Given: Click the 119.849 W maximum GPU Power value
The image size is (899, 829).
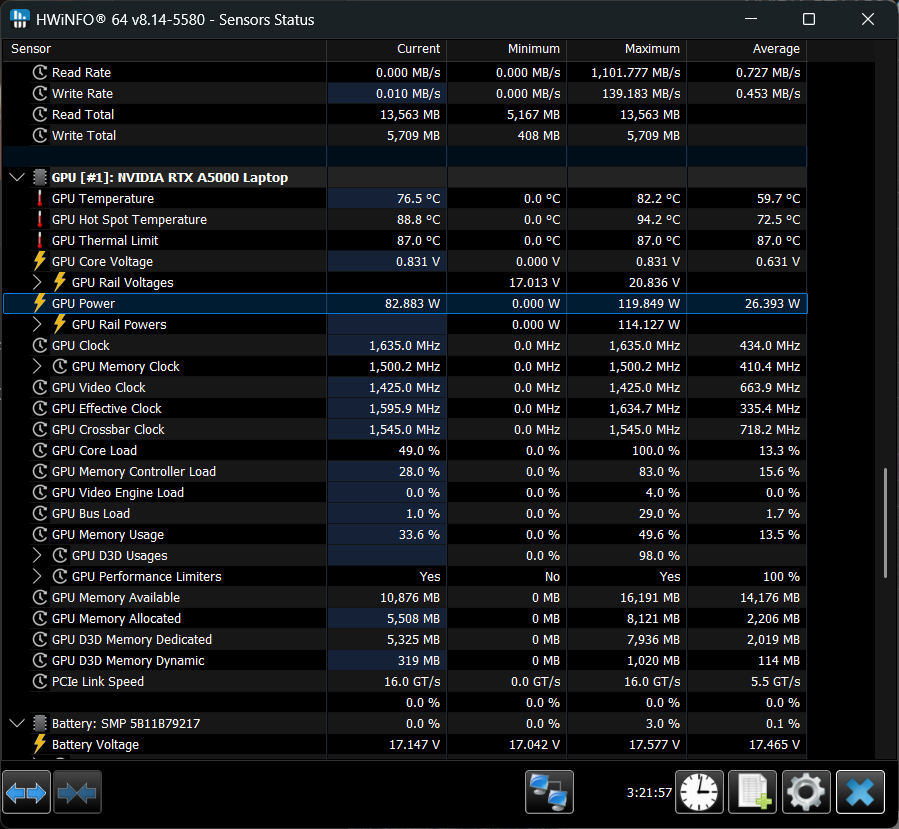Looking at the screenshot, I should click(x=648, y=303).
